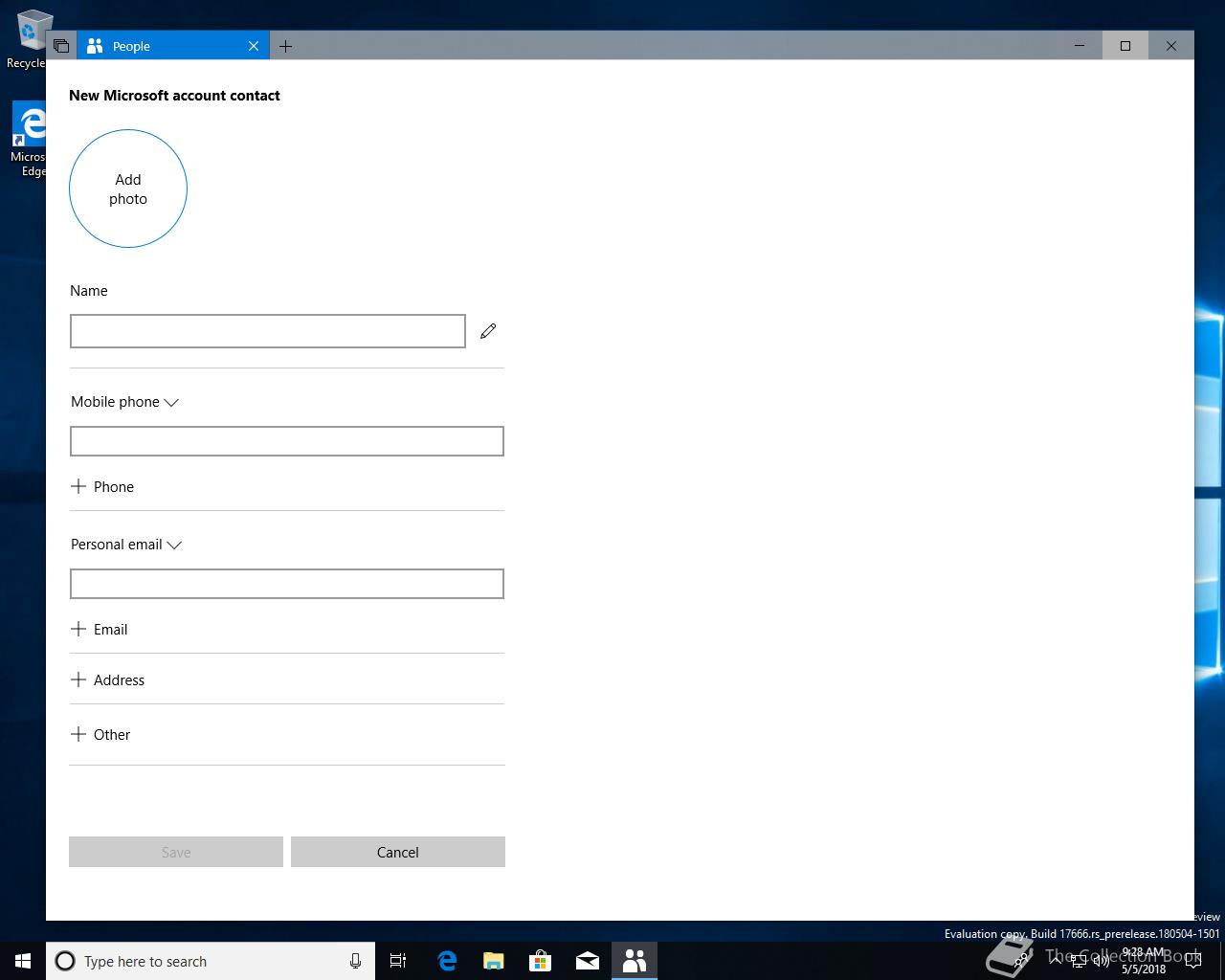The width and height of the screenshot is (1225, 980).
Task: Open Microsoft Store from the taskbar
Action: pos(540,961)
